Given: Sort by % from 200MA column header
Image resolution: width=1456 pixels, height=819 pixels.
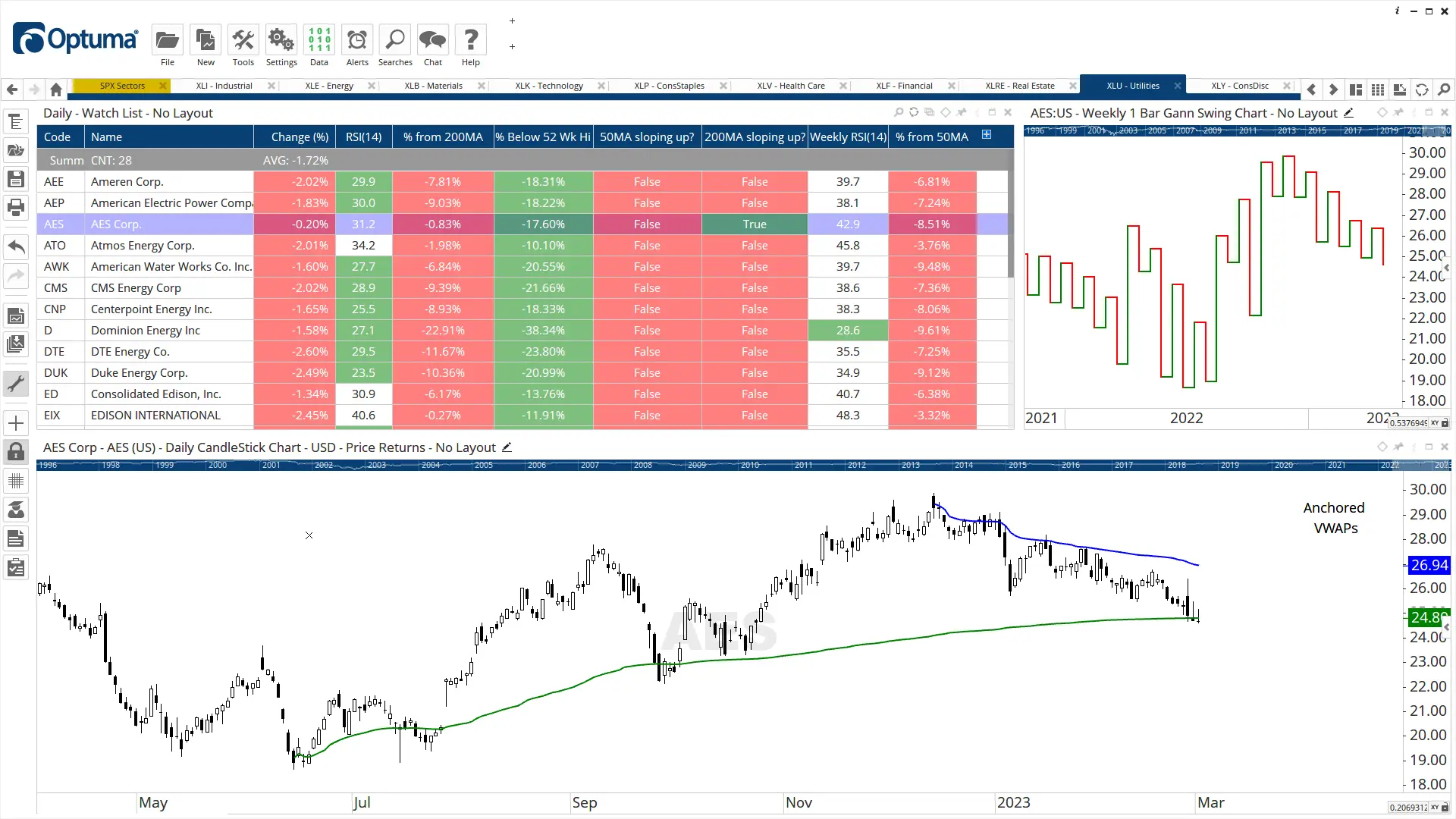Looking at the screenshot, I should (443, 136).
